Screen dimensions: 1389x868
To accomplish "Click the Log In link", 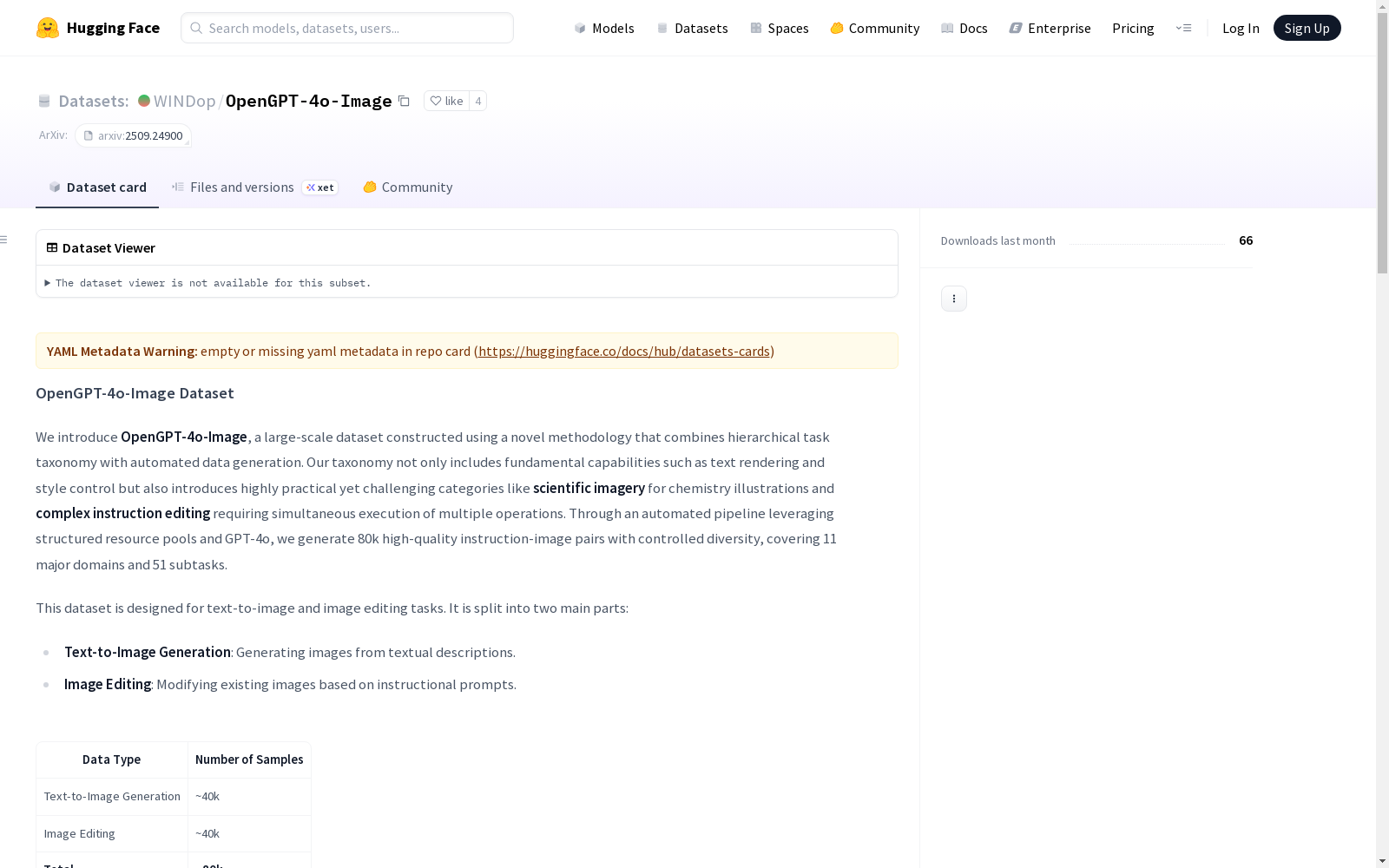I will coord(1241,28).
